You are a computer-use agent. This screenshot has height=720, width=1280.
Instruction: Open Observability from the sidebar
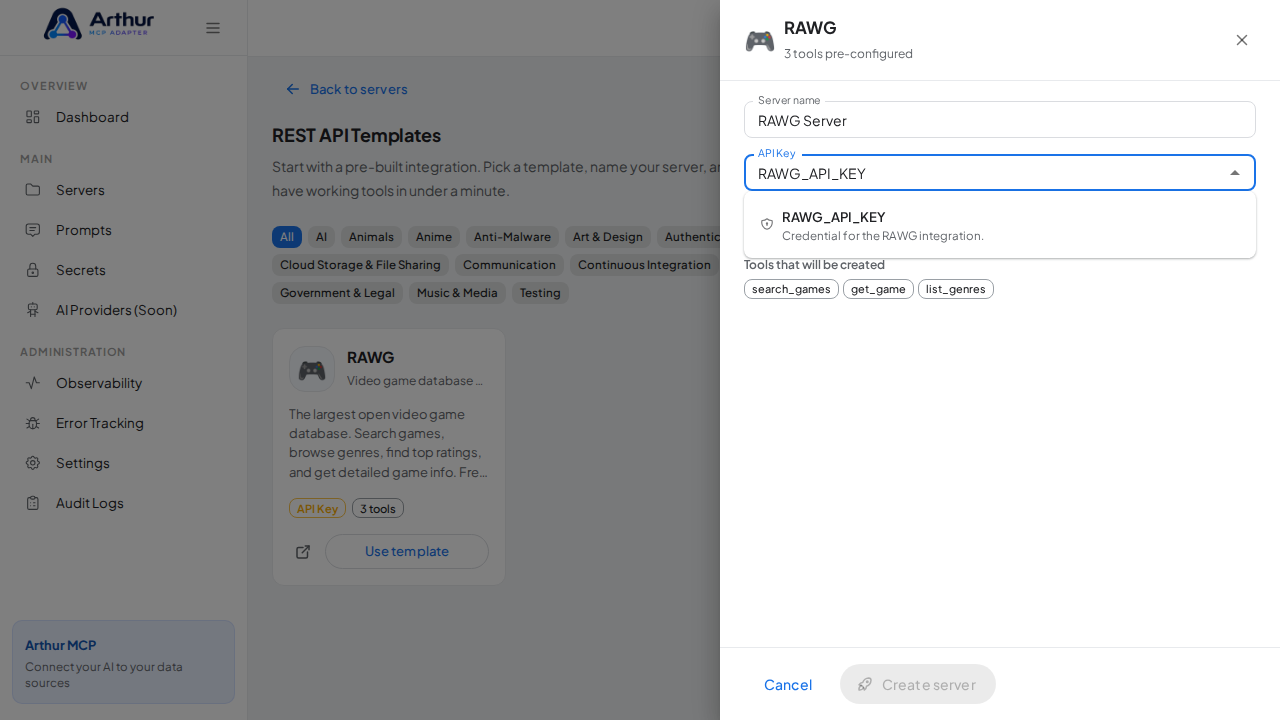124,383
